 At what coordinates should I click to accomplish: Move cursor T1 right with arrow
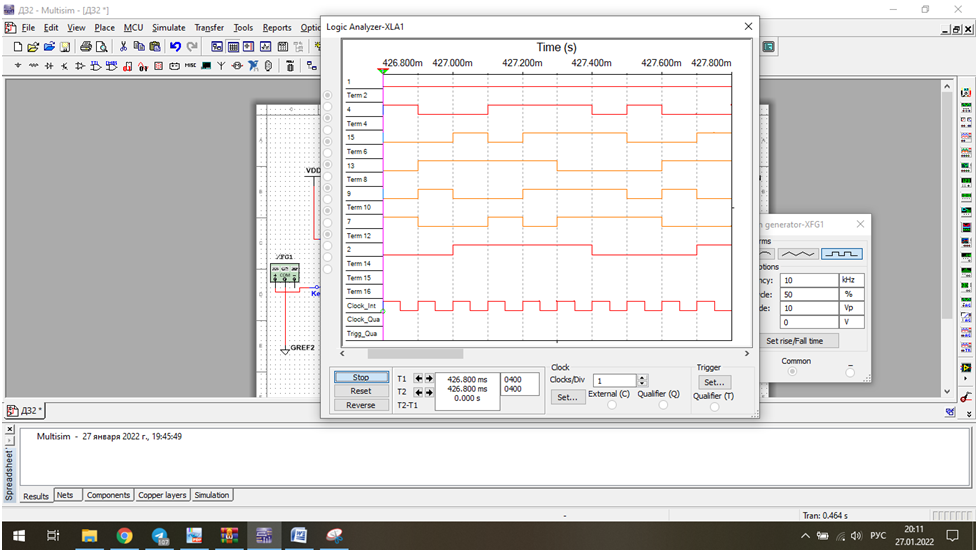click(430, 379)
